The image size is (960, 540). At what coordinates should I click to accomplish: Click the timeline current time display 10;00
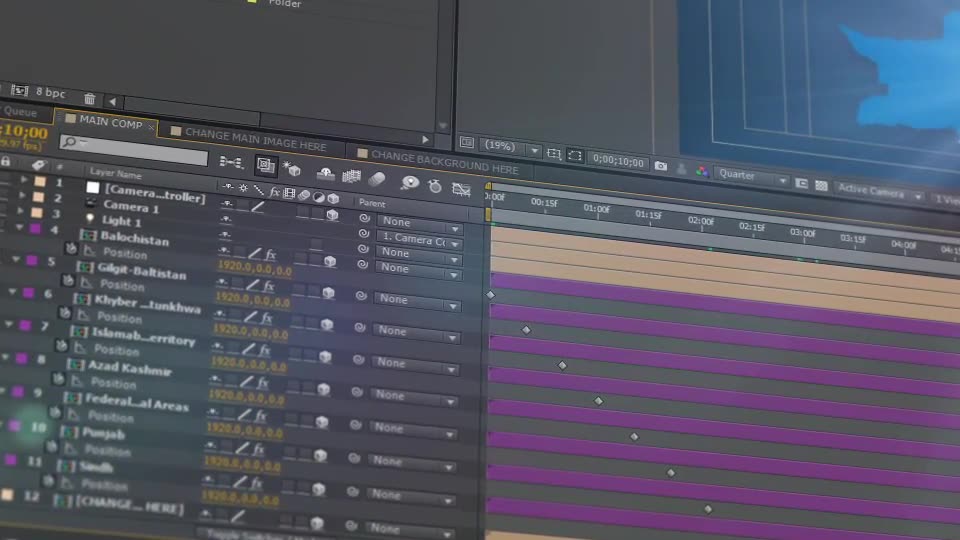(24, 131)
